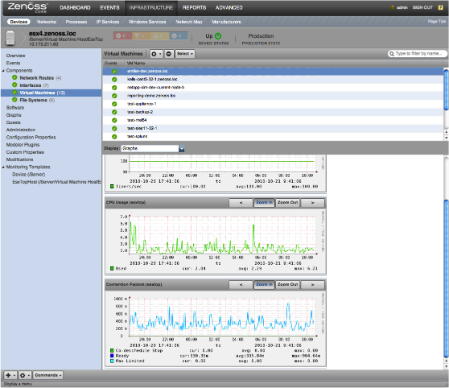Click the CPU Usage graph pan left arrow
449x388 pixels.
click(241, 203)
